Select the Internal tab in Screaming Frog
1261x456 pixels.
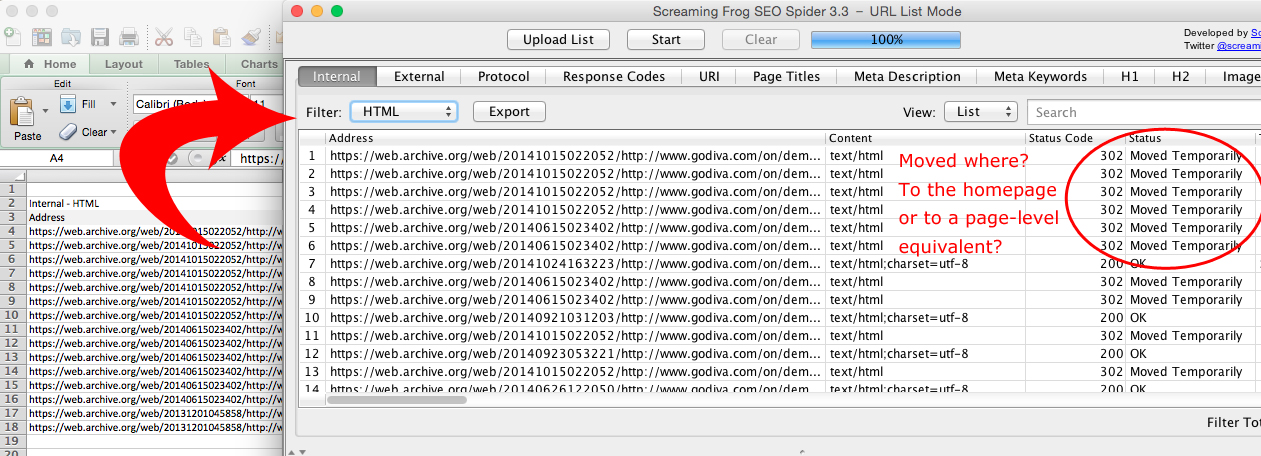[337, 76]
